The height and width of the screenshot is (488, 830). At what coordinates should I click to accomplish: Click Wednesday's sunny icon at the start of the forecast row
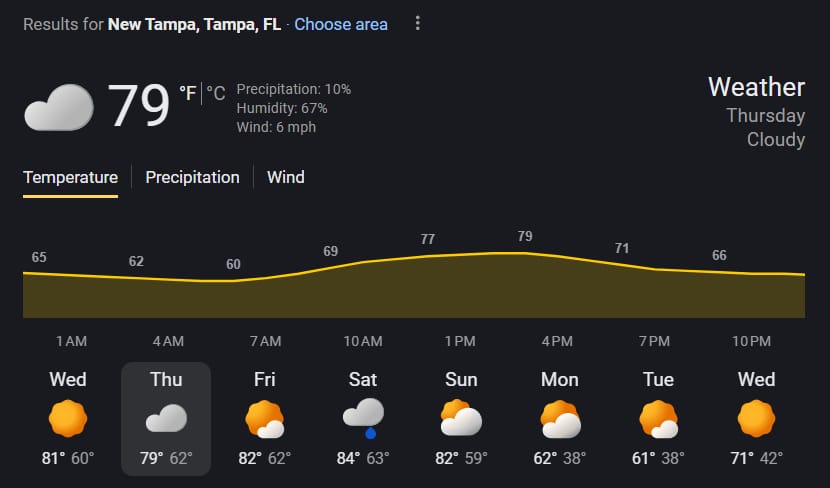[68, 418]
